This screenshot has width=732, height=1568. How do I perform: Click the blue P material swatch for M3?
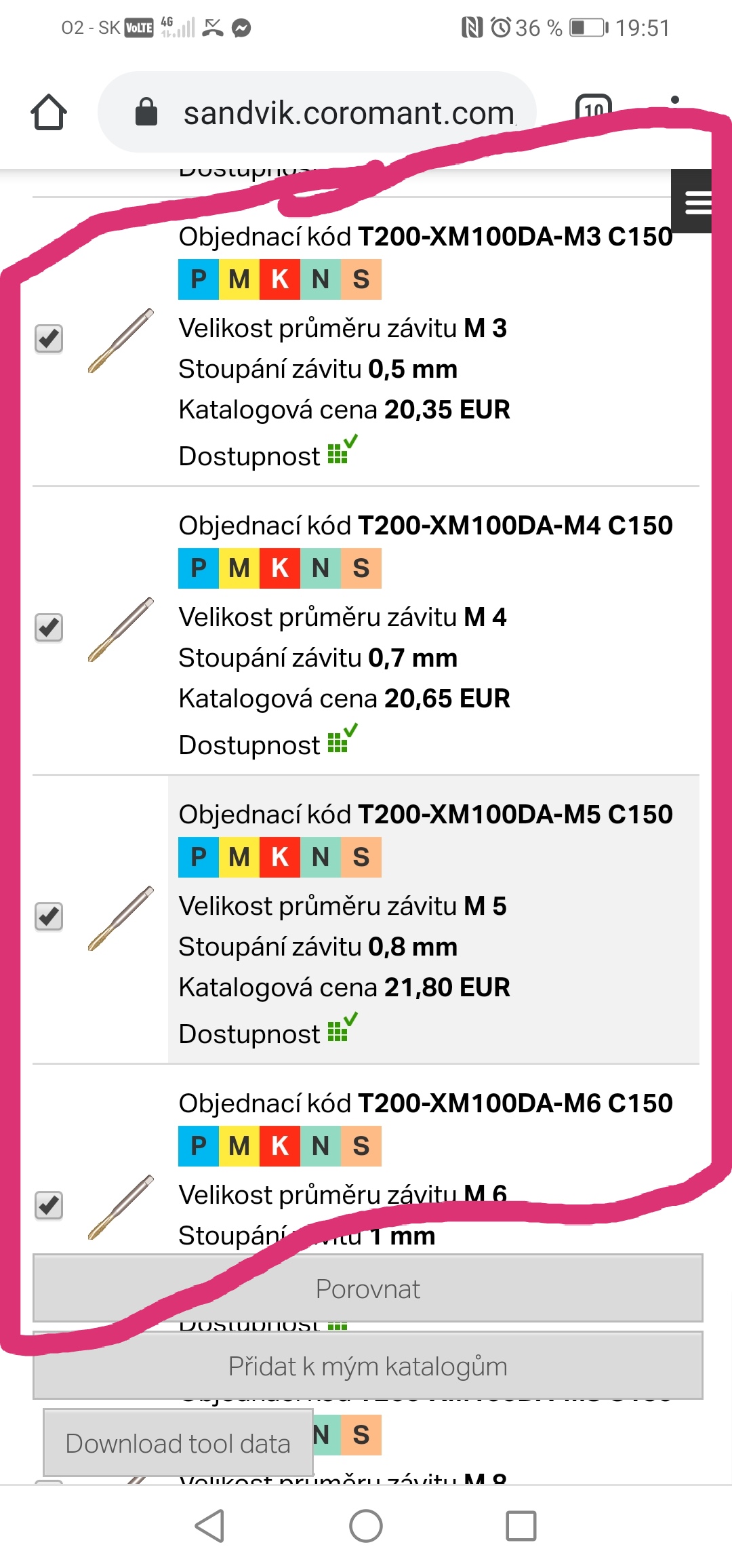click(199, 279)
